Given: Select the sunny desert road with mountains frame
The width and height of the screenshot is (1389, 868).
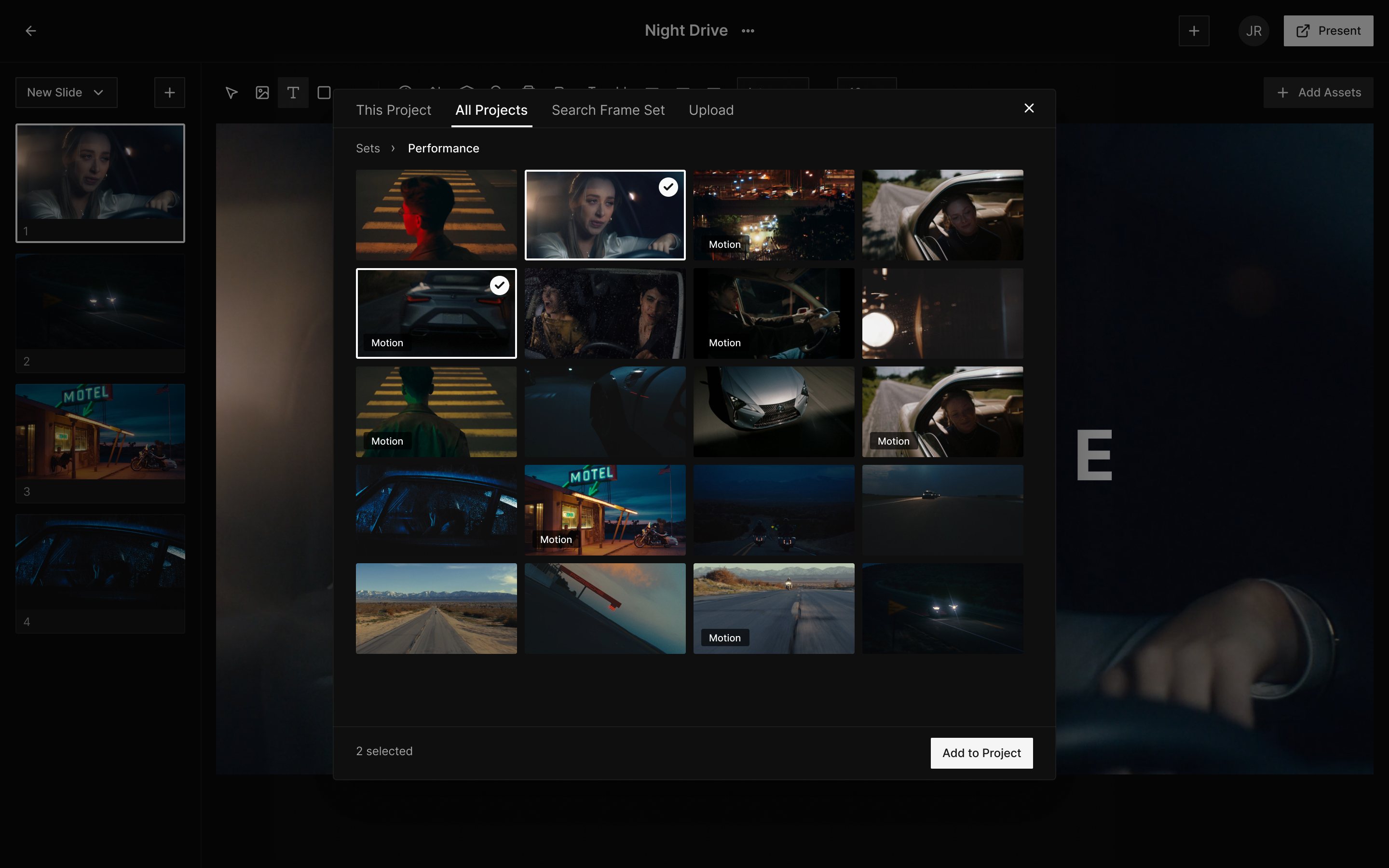Looking at the screenshot, I should coord(436,609).
